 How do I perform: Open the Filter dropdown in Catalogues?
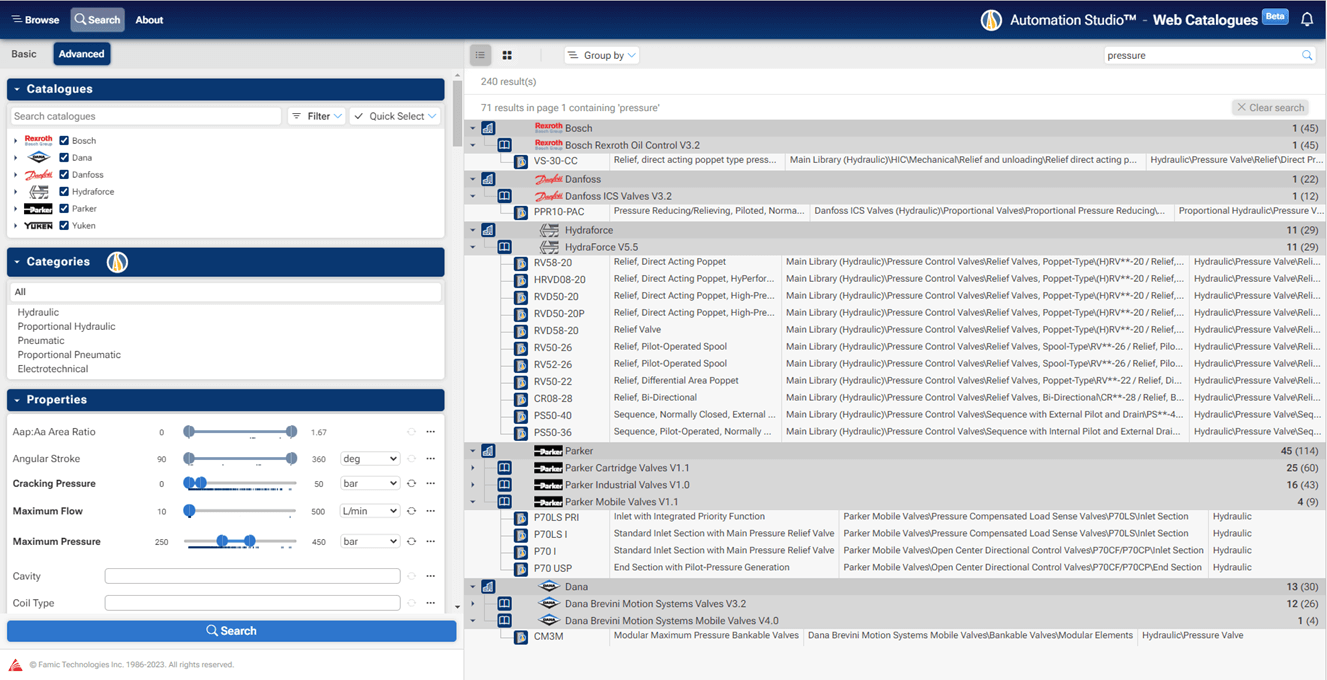pos(316,116)
